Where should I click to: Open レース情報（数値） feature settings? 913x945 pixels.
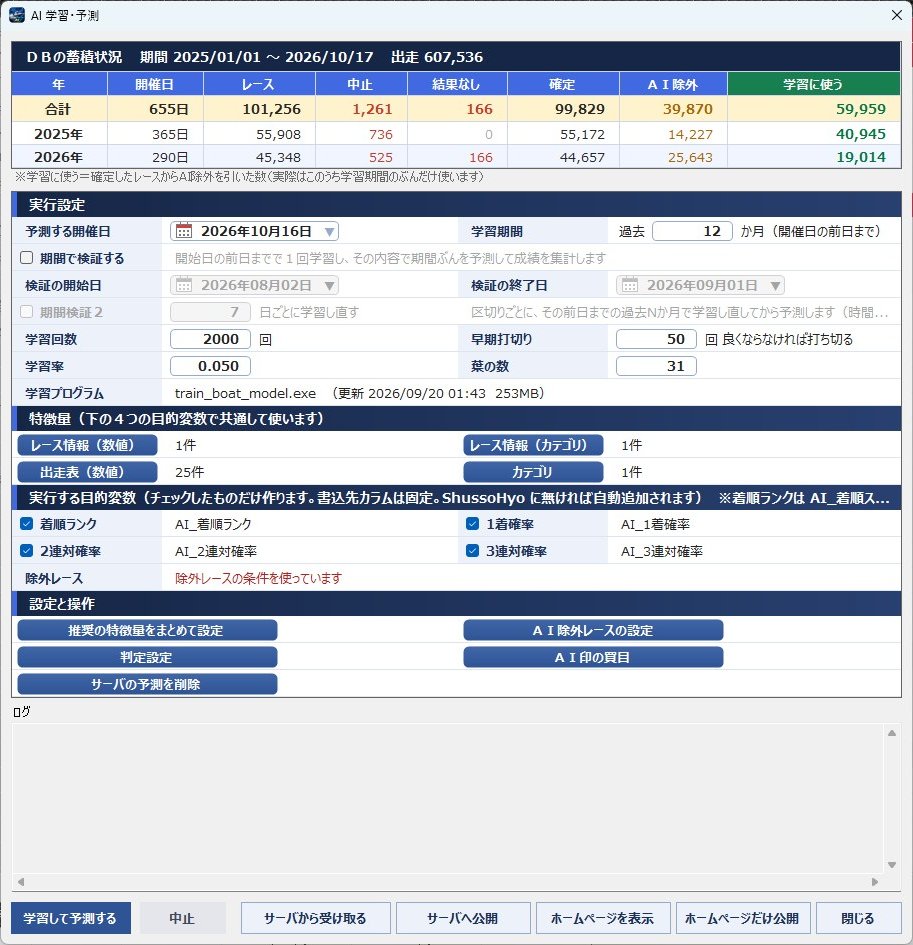(87, 445)
